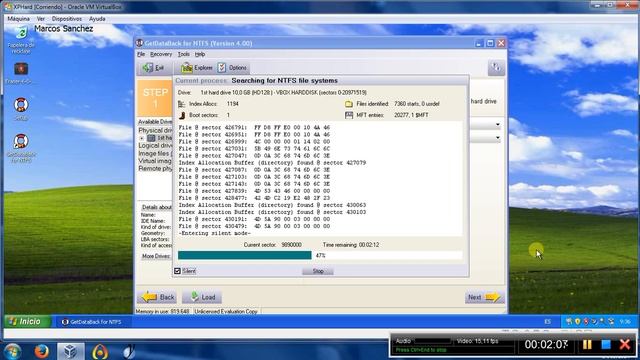Click the Boot sectors boot icon
This screenshot has height=360, width=640.
click(x=182, y=115)
